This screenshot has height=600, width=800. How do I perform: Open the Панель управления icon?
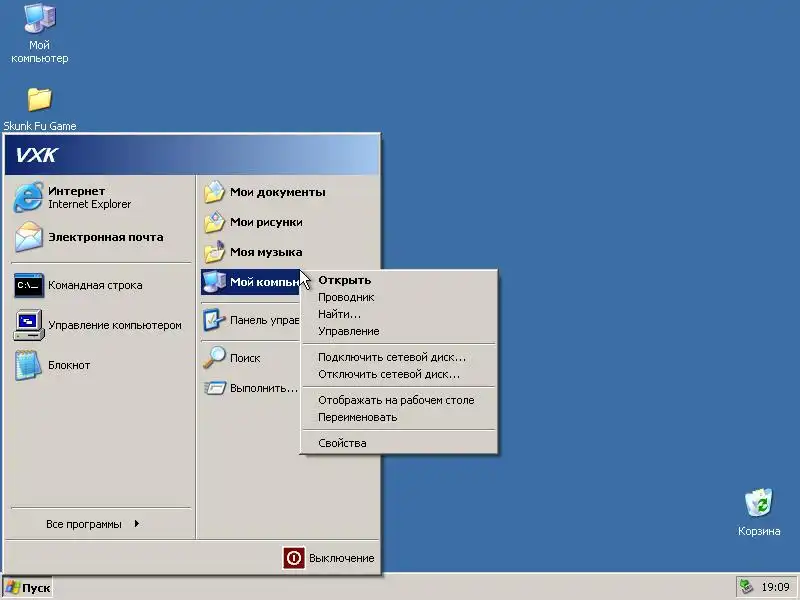pos(214,320)
